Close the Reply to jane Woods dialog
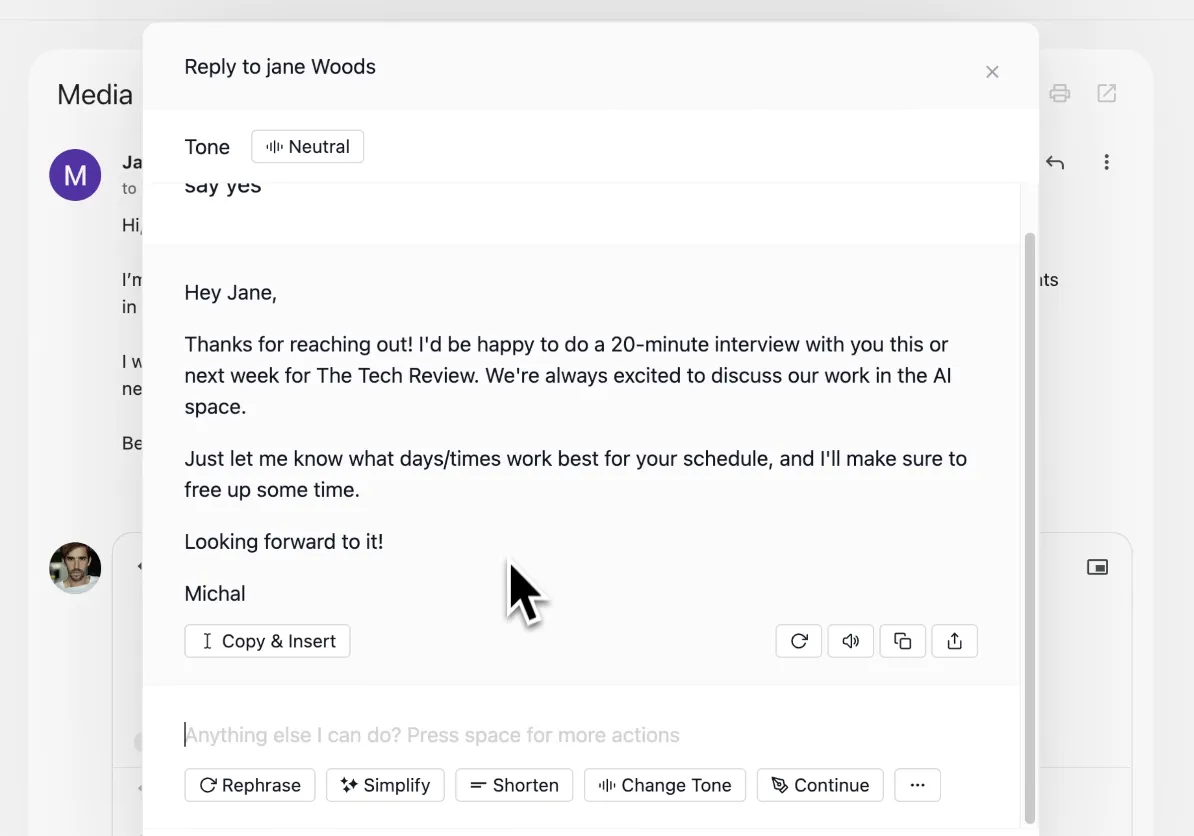Viewport: 1194px width, 836px height. pos(992,72)
